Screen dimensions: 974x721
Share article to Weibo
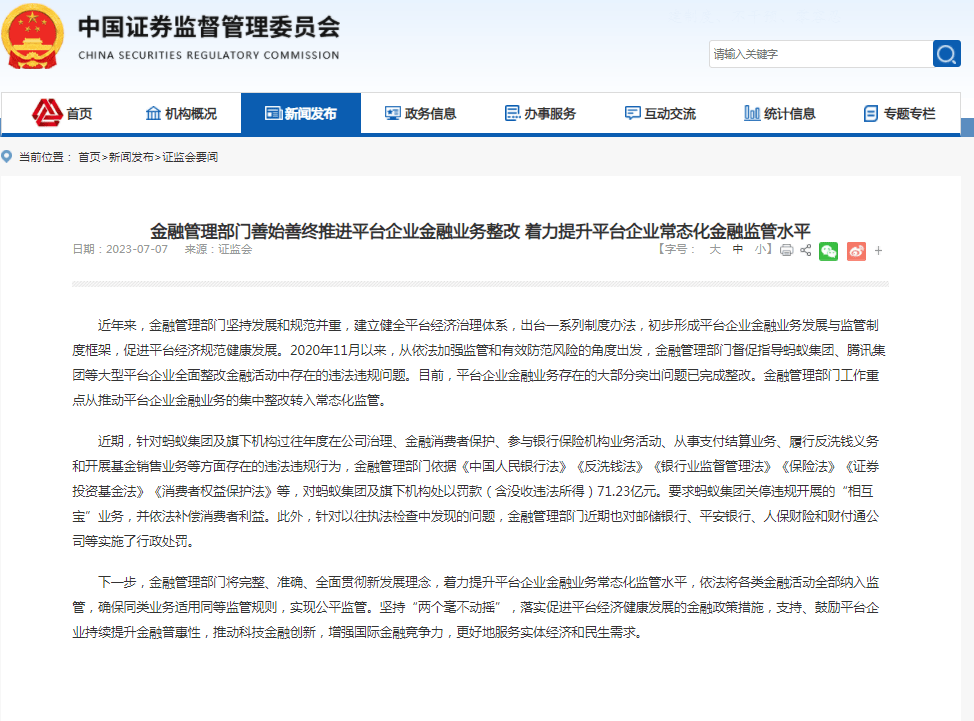pyautogui.click(x=855, y=251)
